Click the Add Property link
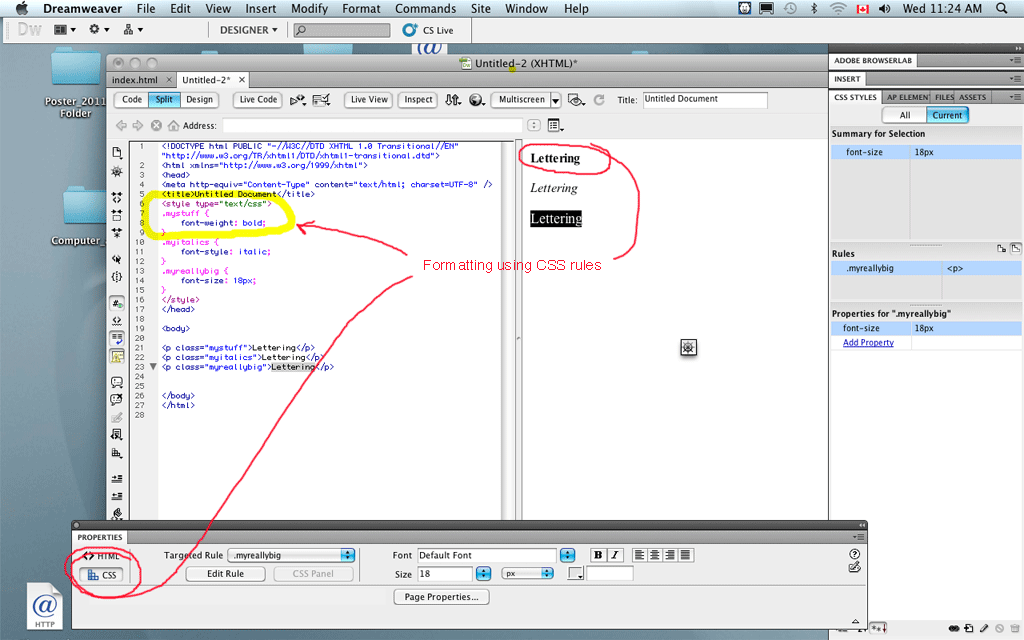Screen dimensions: 1024x640 point(868,342)
